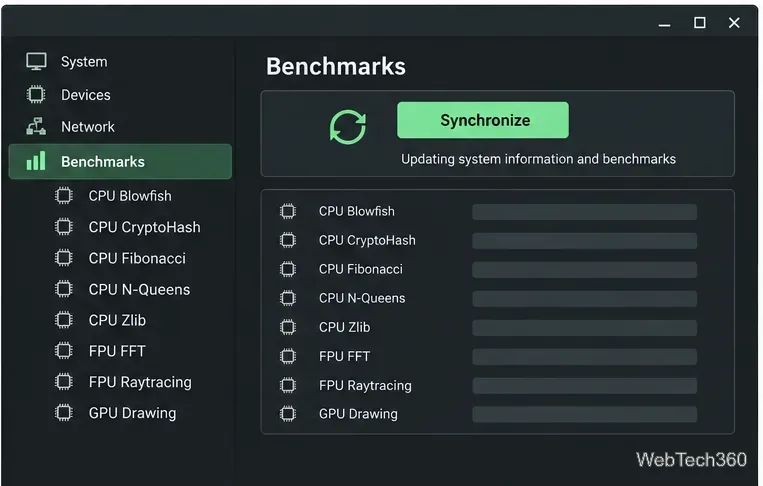Click the 'Updating system information and benchmarks' text

point(538,159)
